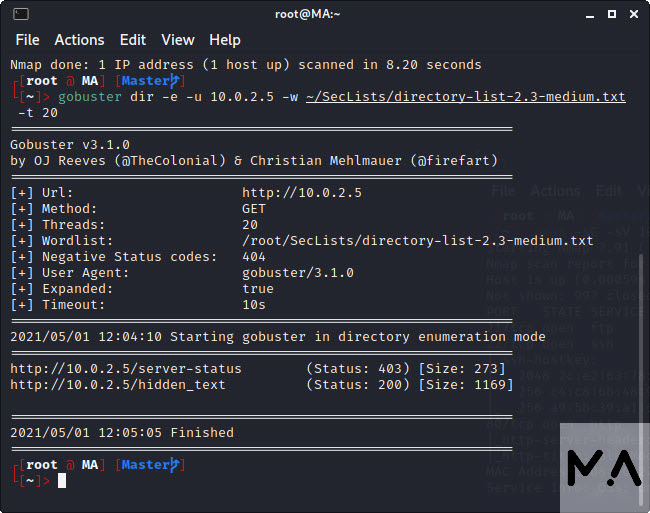Click the blue Master branch label at bottom
The width and height of the screenshot is (650, 513).
(150, 465)
